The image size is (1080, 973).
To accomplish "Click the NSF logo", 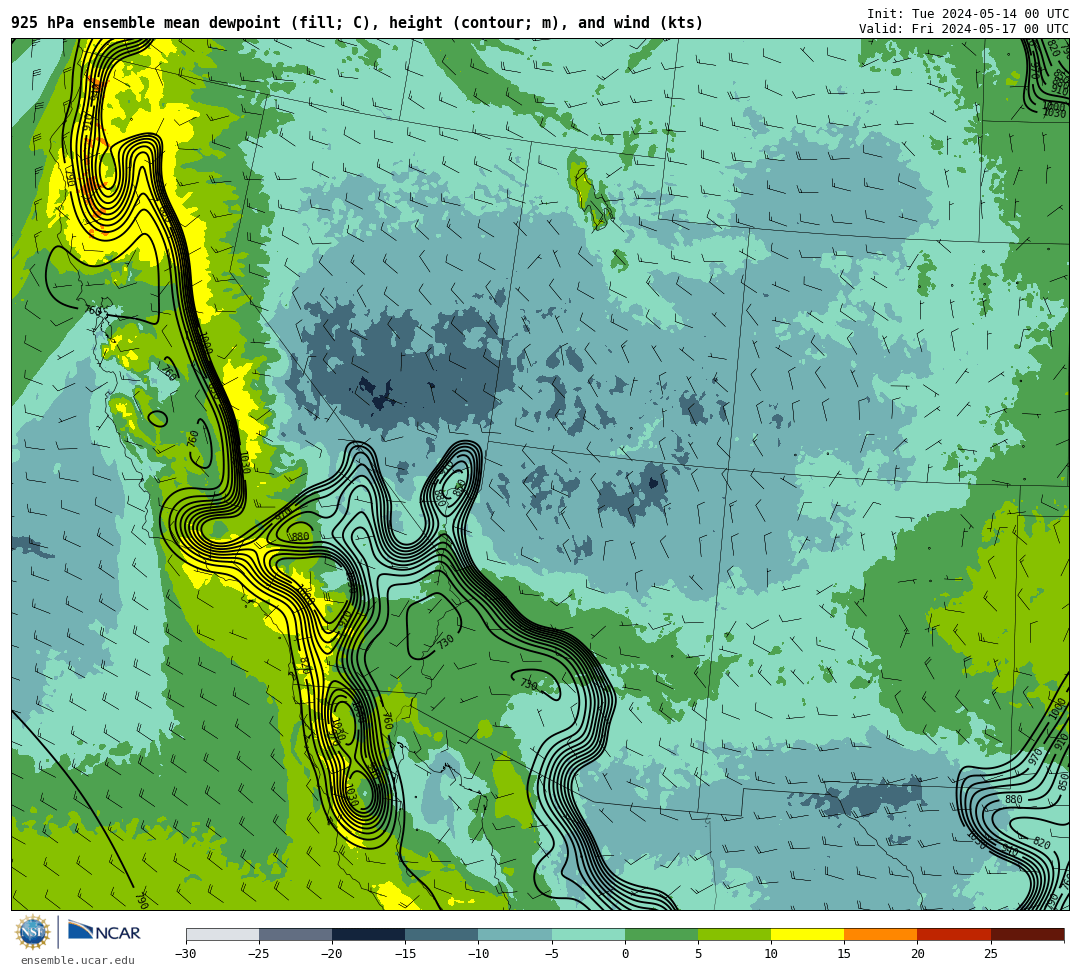I will pos(33,932).
